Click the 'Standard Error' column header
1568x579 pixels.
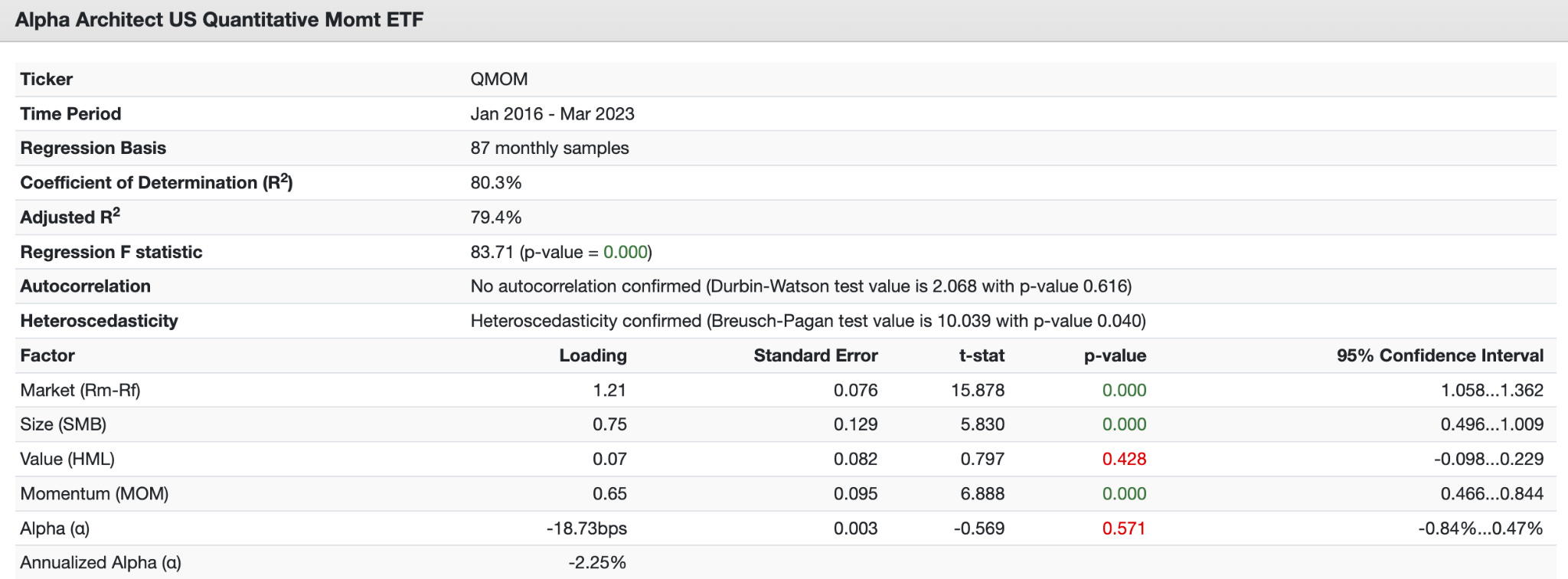coord(815,355)
